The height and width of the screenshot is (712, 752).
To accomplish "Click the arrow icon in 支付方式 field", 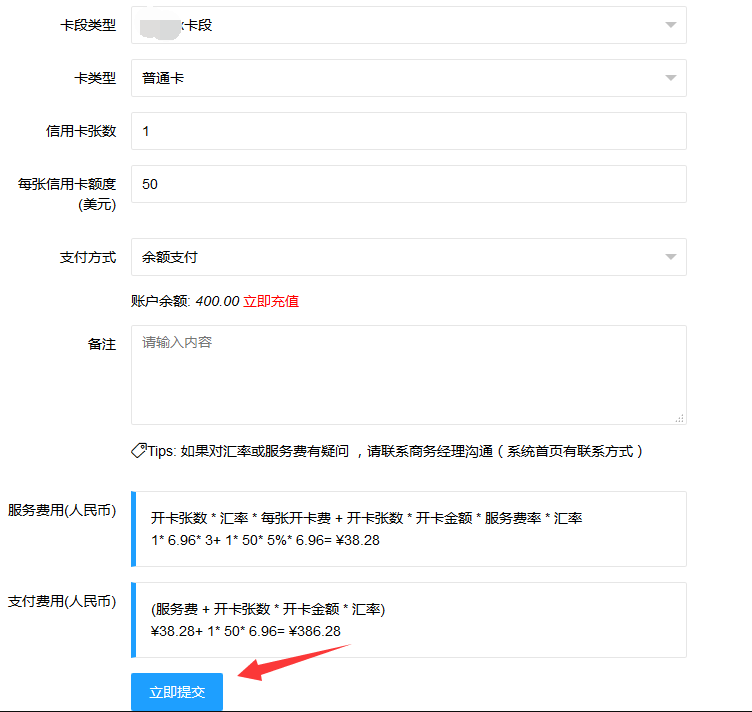I will (670, 257).
